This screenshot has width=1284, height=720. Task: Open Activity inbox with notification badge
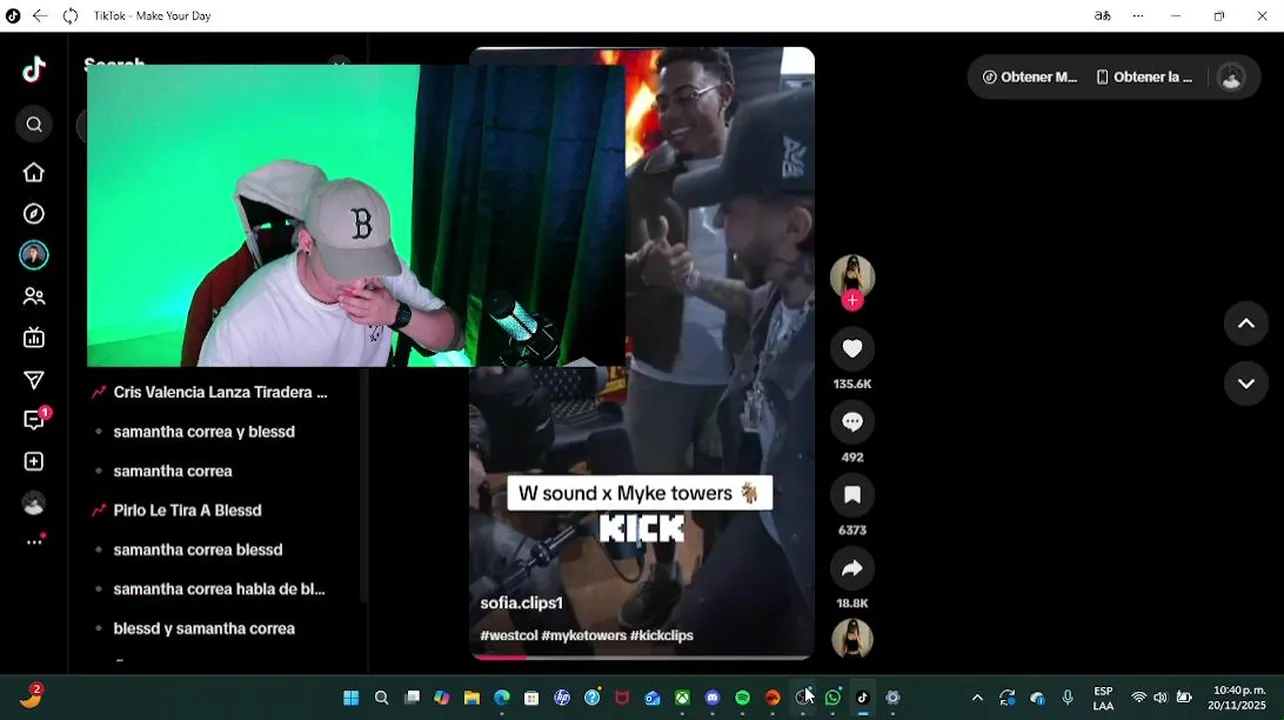click(x=34, y=420)
